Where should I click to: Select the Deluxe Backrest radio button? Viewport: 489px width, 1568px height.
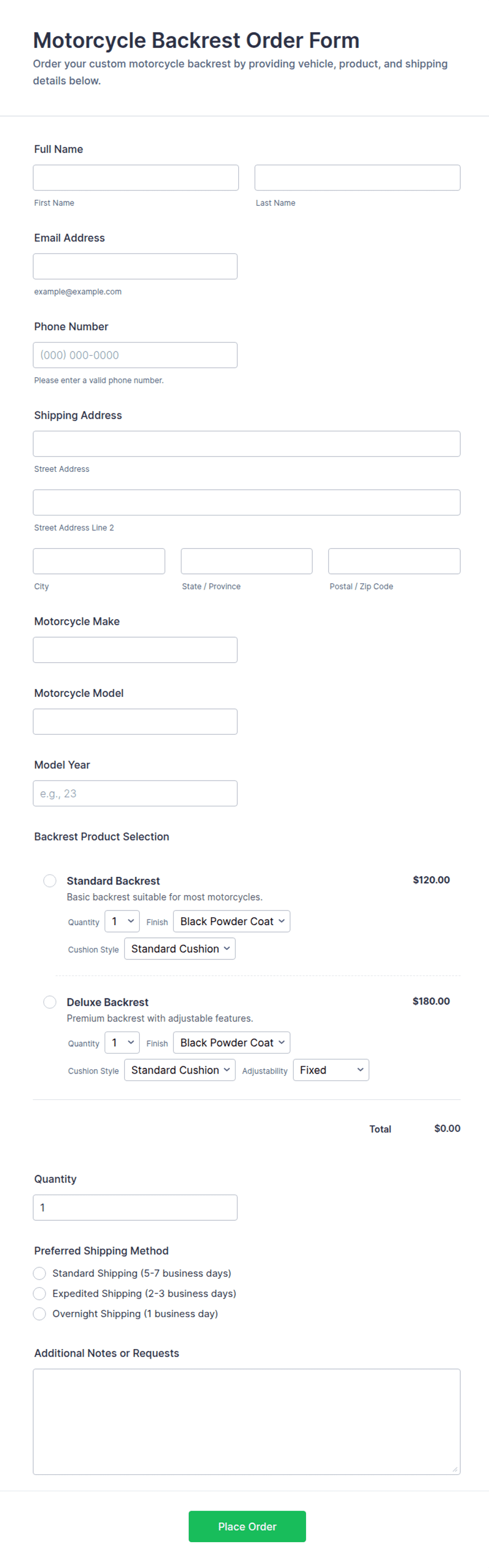click(50, 1002)
